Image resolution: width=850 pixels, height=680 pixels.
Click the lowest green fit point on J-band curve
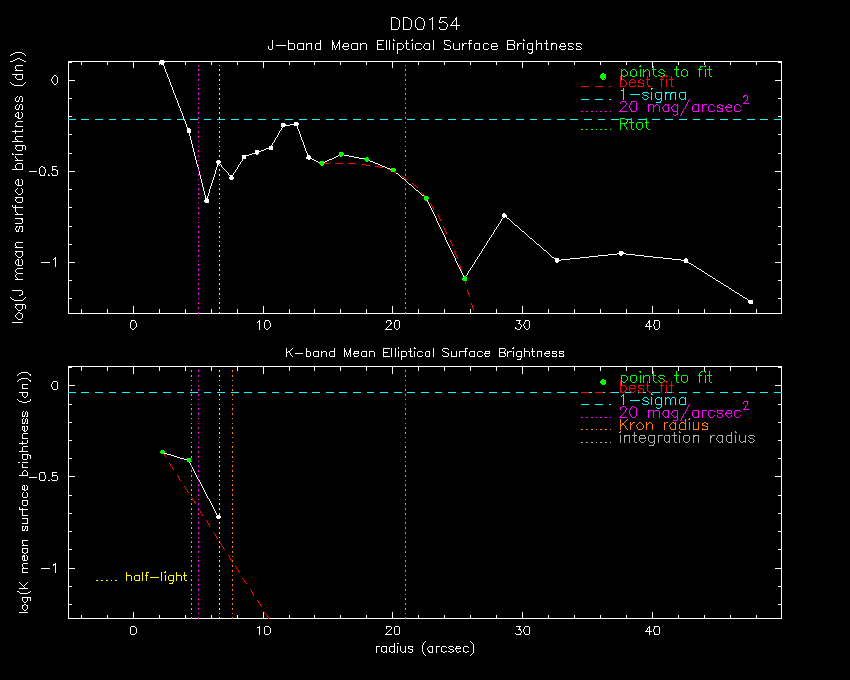[x=464, y=279]
